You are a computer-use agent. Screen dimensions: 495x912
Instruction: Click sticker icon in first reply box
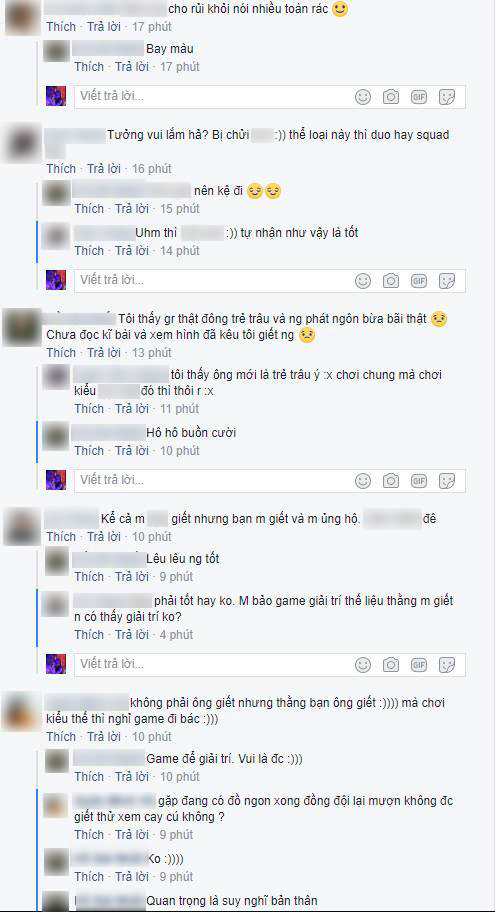447,97
